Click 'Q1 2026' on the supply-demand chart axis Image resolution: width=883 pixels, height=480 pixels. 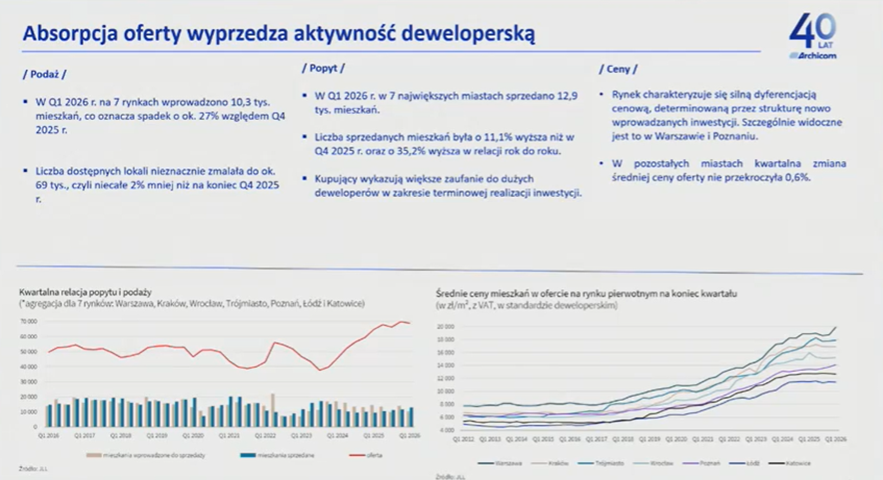(x=409, y=435)
